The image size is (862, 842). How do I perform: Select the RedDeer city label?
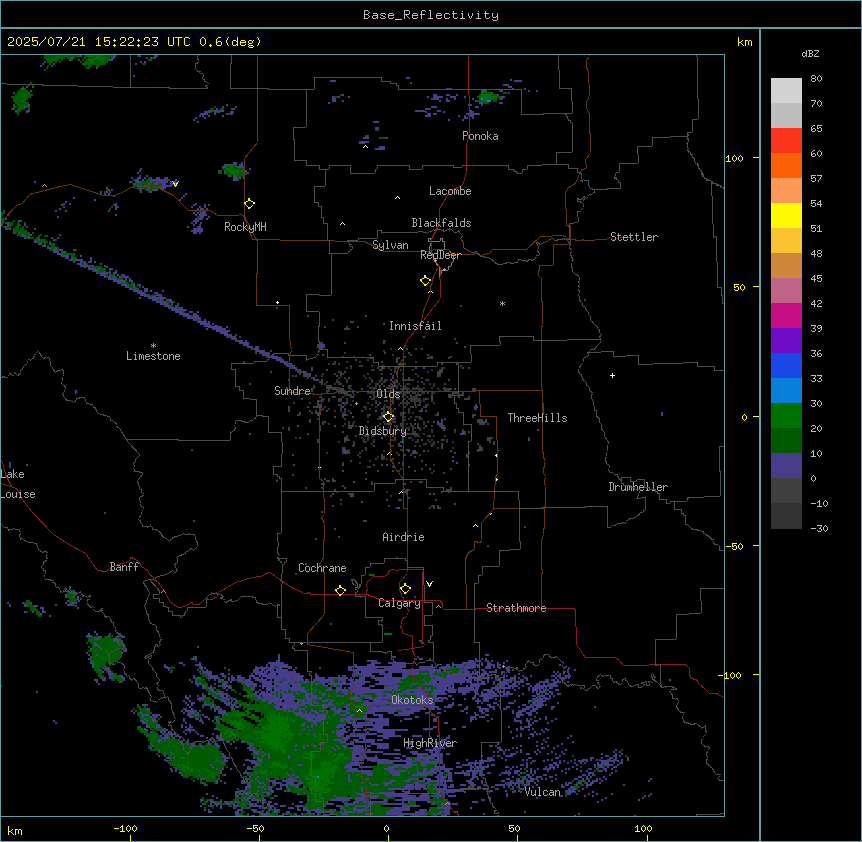[x=440, y=255]
